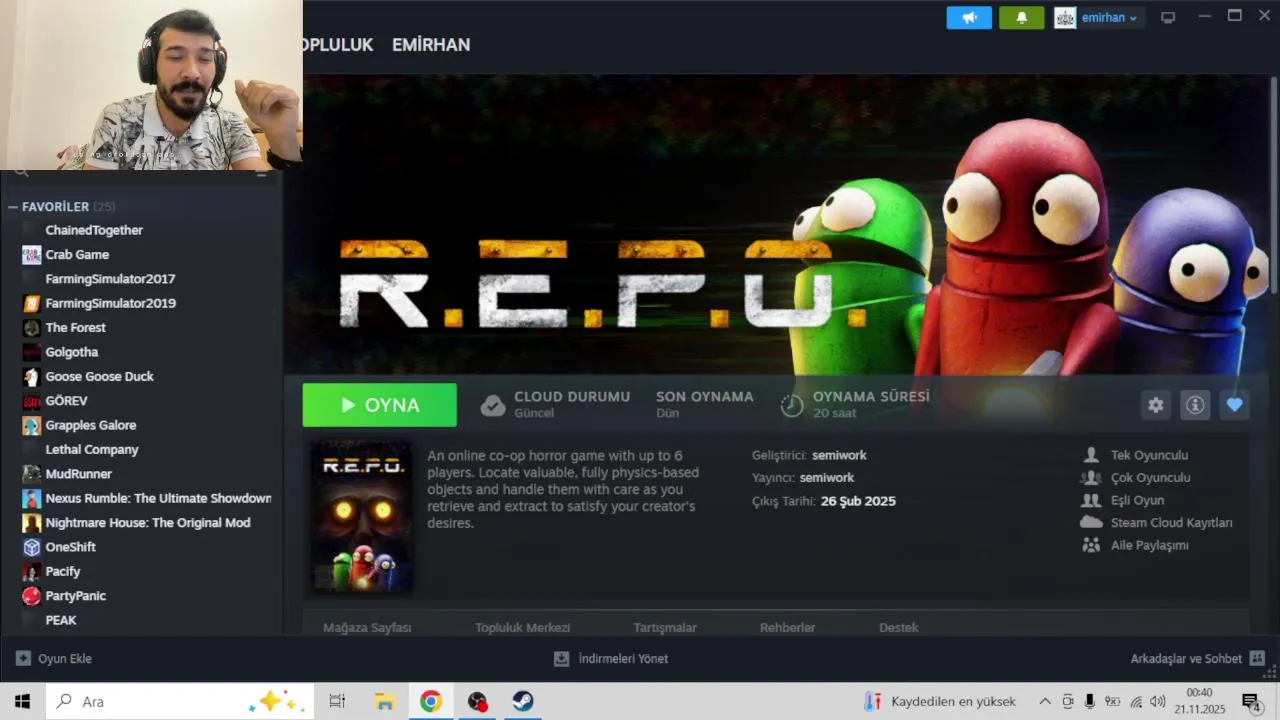This screenshot has width=1280, height=720.
Task: Click the R.E.P.O. box art thumbnail
Action: pyautogui.click(x=361, y=516)
